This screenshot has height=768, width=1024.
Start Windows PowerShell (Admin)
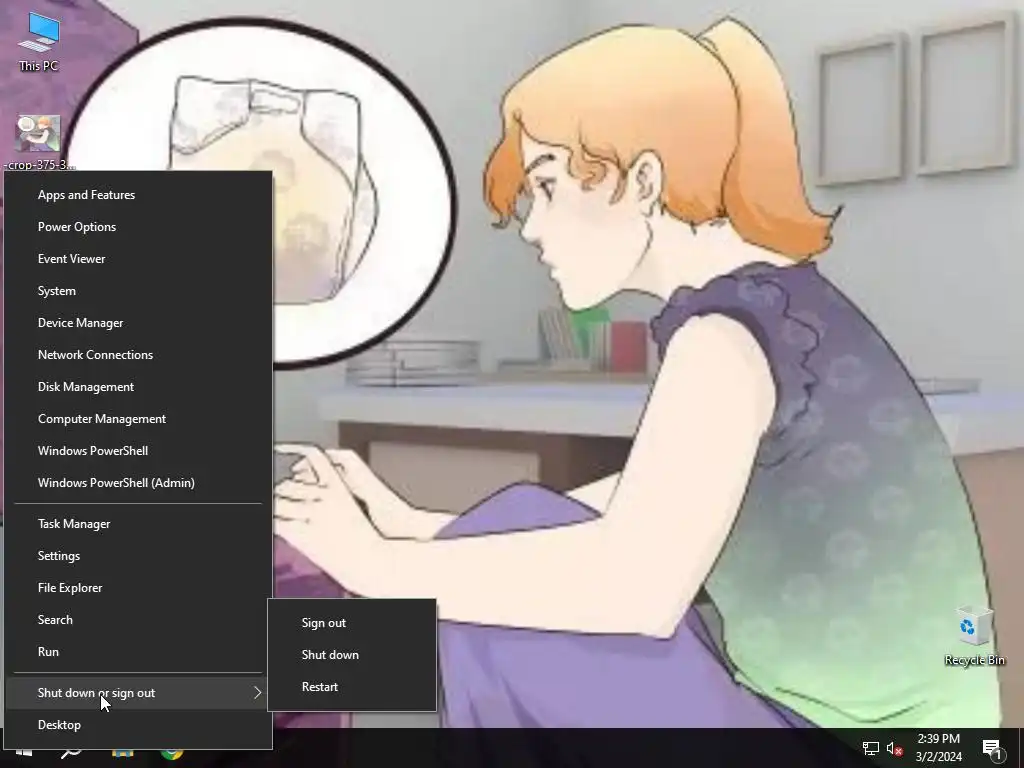point(138,483)
